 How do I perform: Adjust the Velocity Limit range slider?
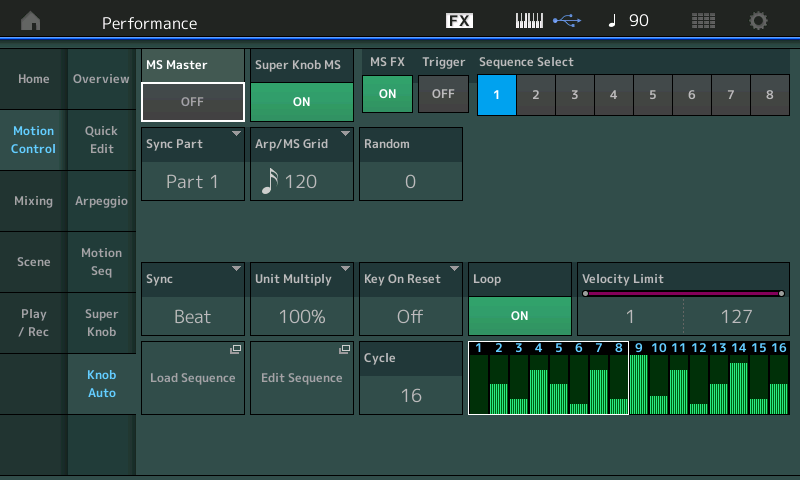tap(682, 294)
